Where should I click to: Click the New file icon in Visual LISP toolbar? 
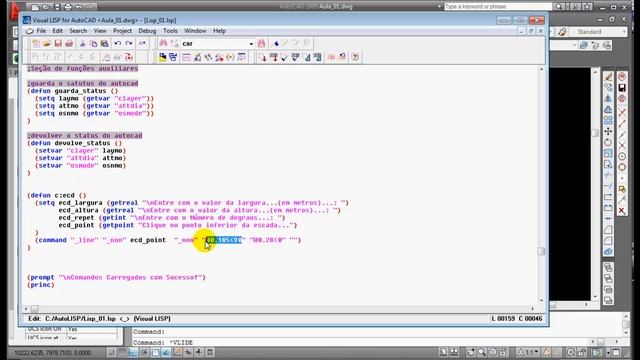[x=36, y=43]
